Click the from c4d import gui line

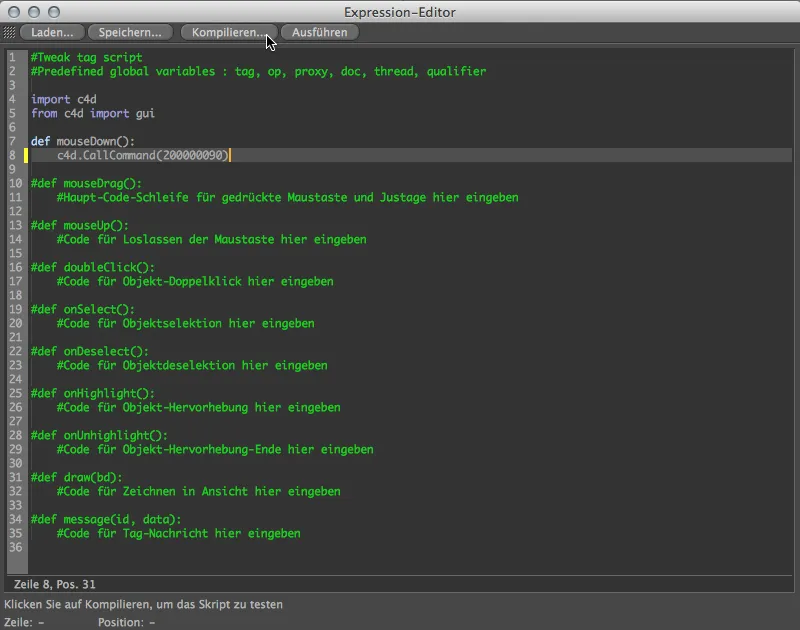pyautogui.click(x=92, y=113)
